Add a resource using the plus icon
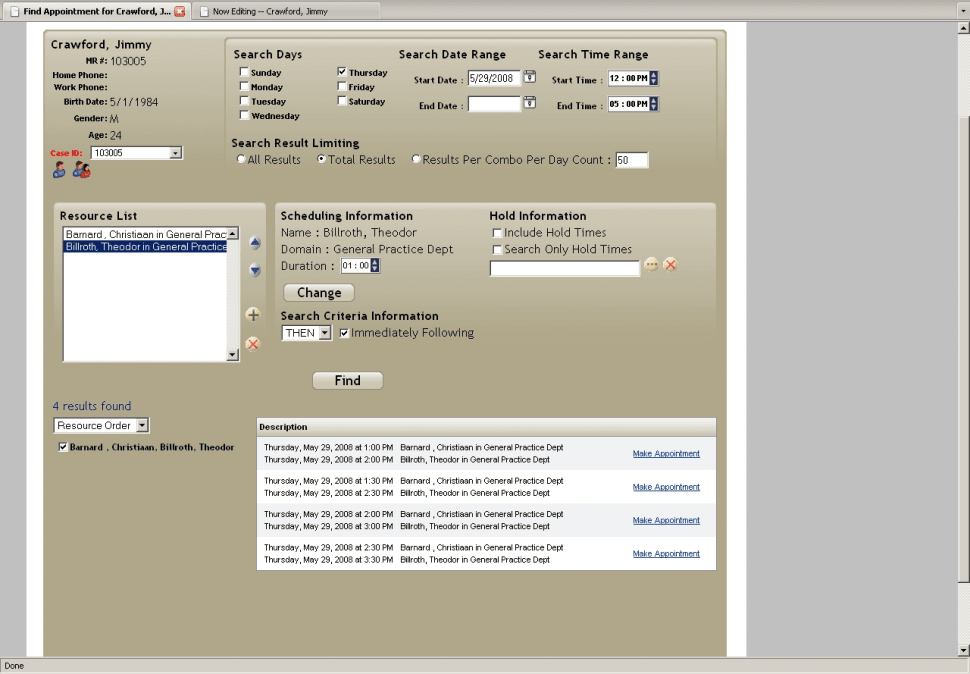This screenshot has width=970, height=674. pos(252,315)
